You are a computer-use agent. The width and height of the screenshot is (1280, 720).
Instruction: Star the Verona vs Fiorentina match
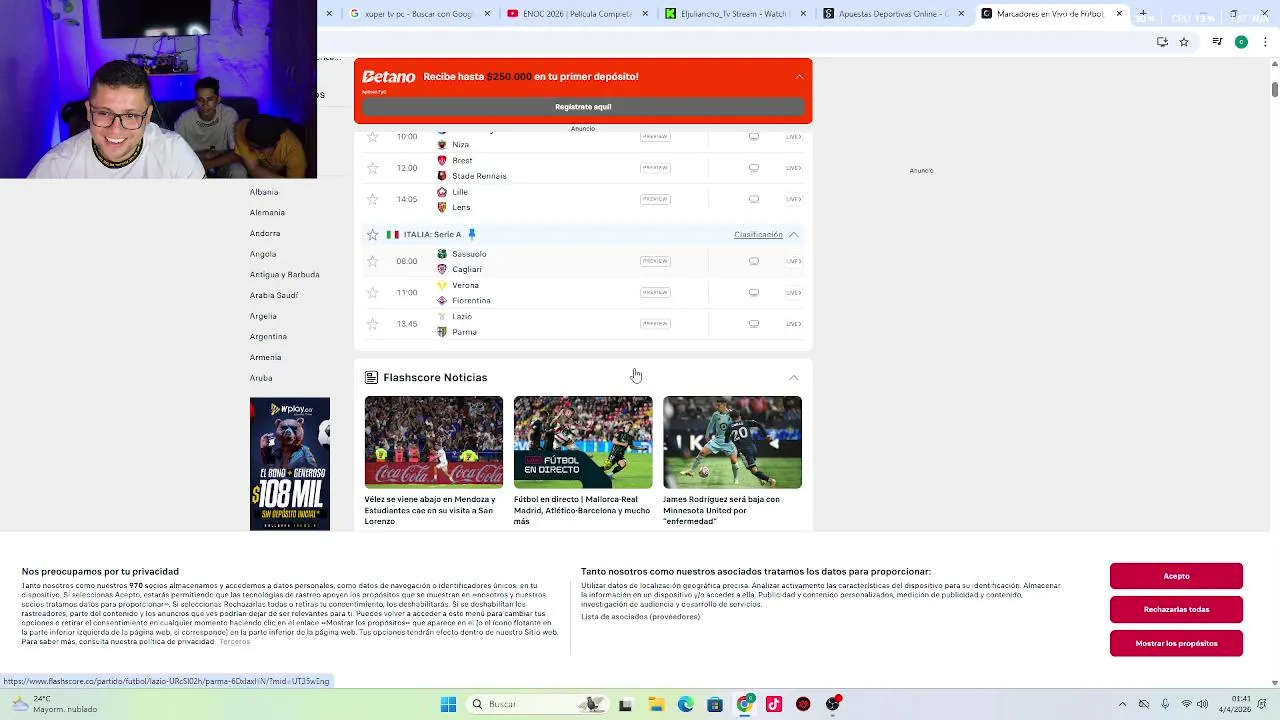tap(373, 293)
